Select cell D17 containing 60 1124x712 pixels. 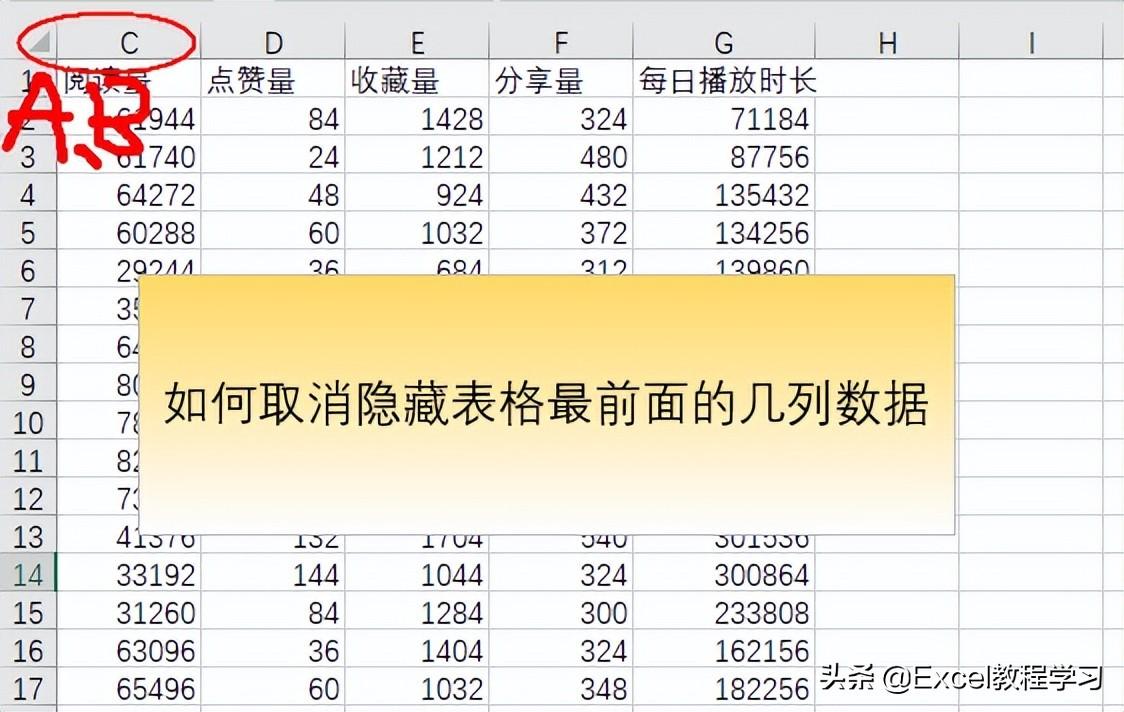273,688
